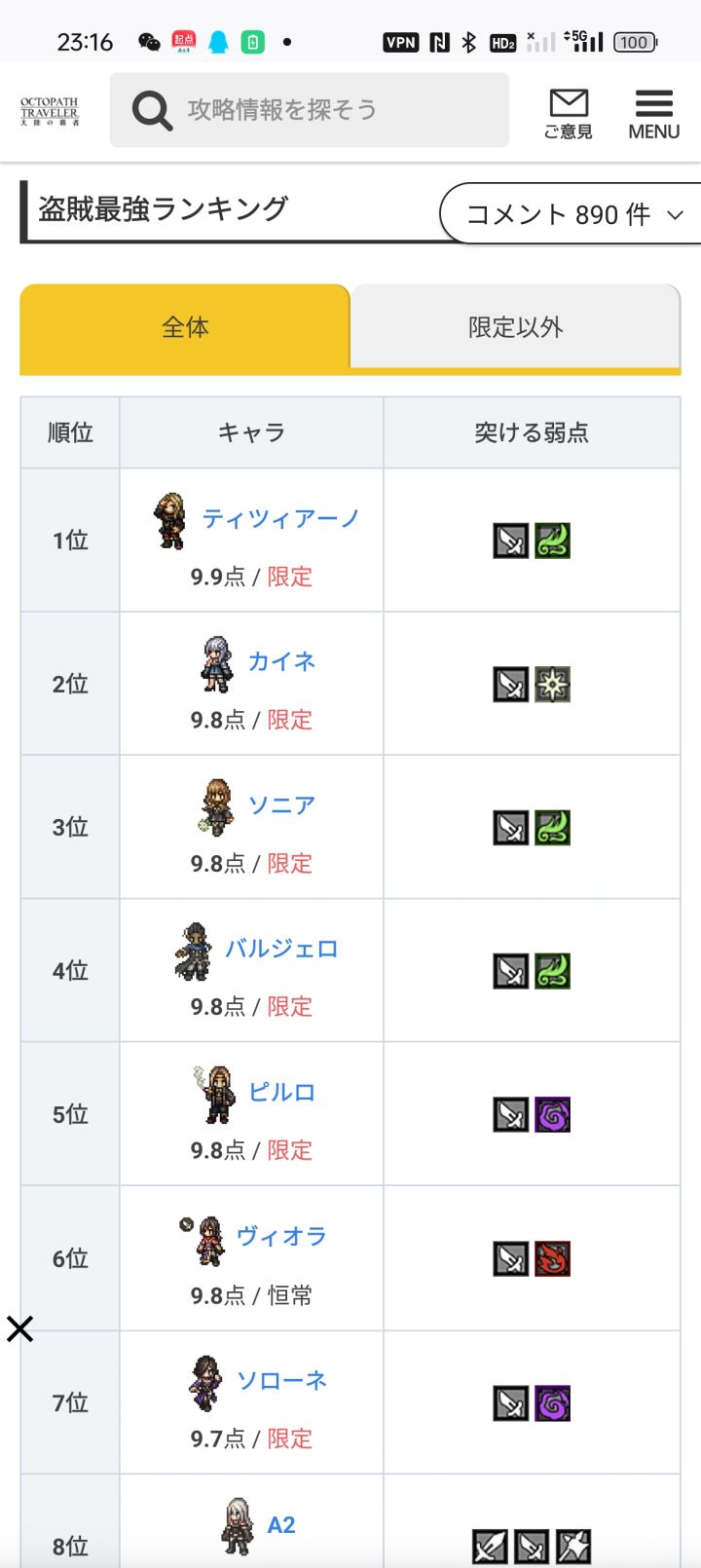Switch to the 限定以外 tab
The height and width of the screenshot is (1568, 701).
(515, 327)
